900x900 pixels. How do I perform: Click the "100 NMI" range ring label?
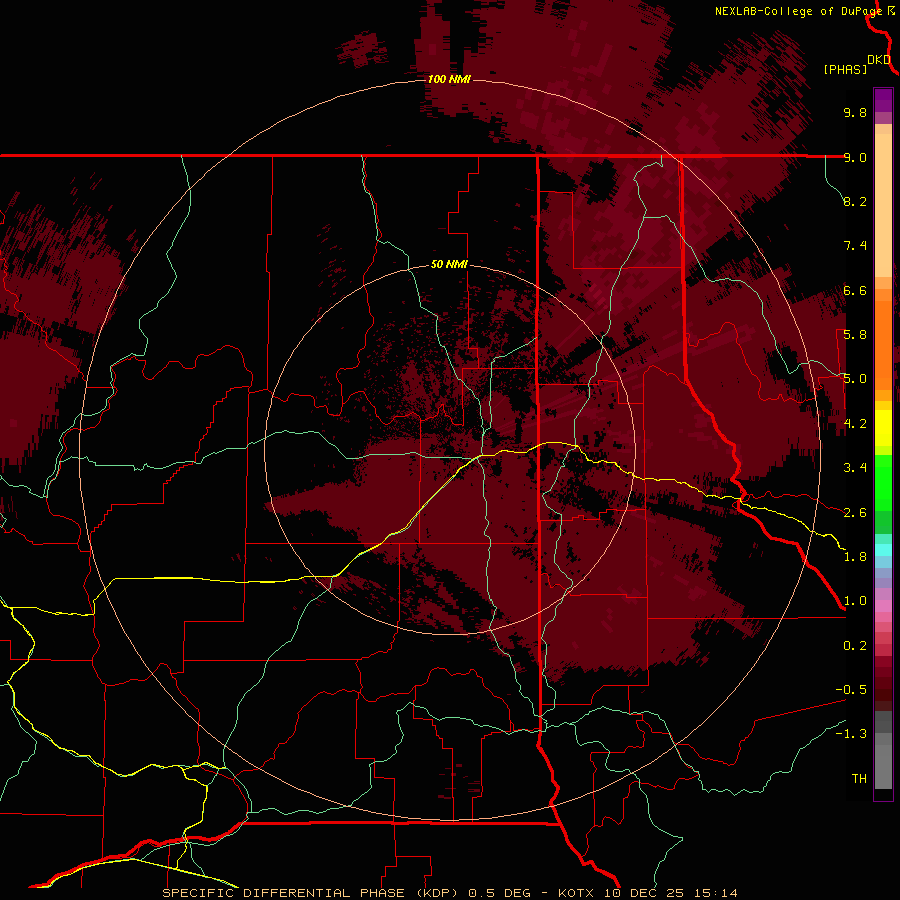coord(449,79)
